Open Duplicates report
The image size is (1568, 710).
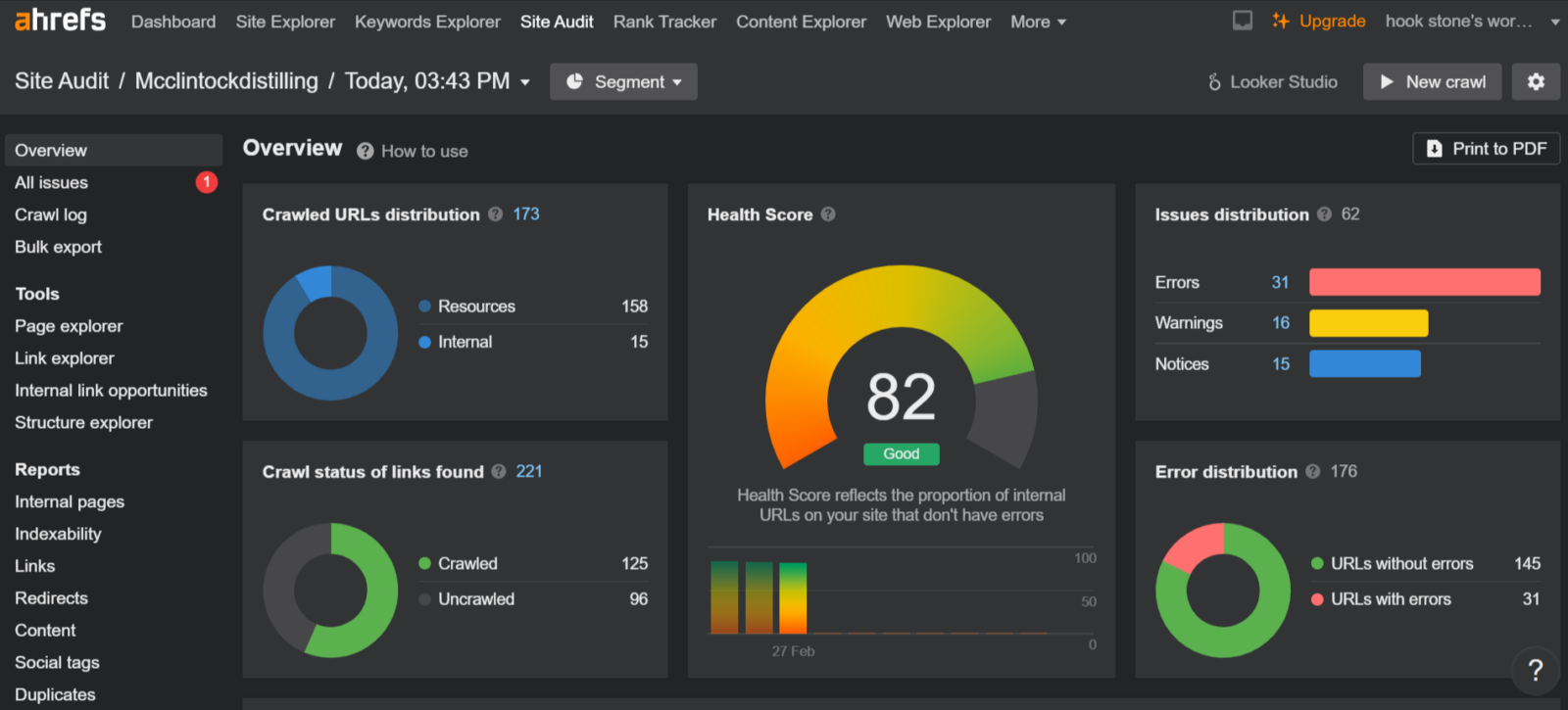point(55,695)
